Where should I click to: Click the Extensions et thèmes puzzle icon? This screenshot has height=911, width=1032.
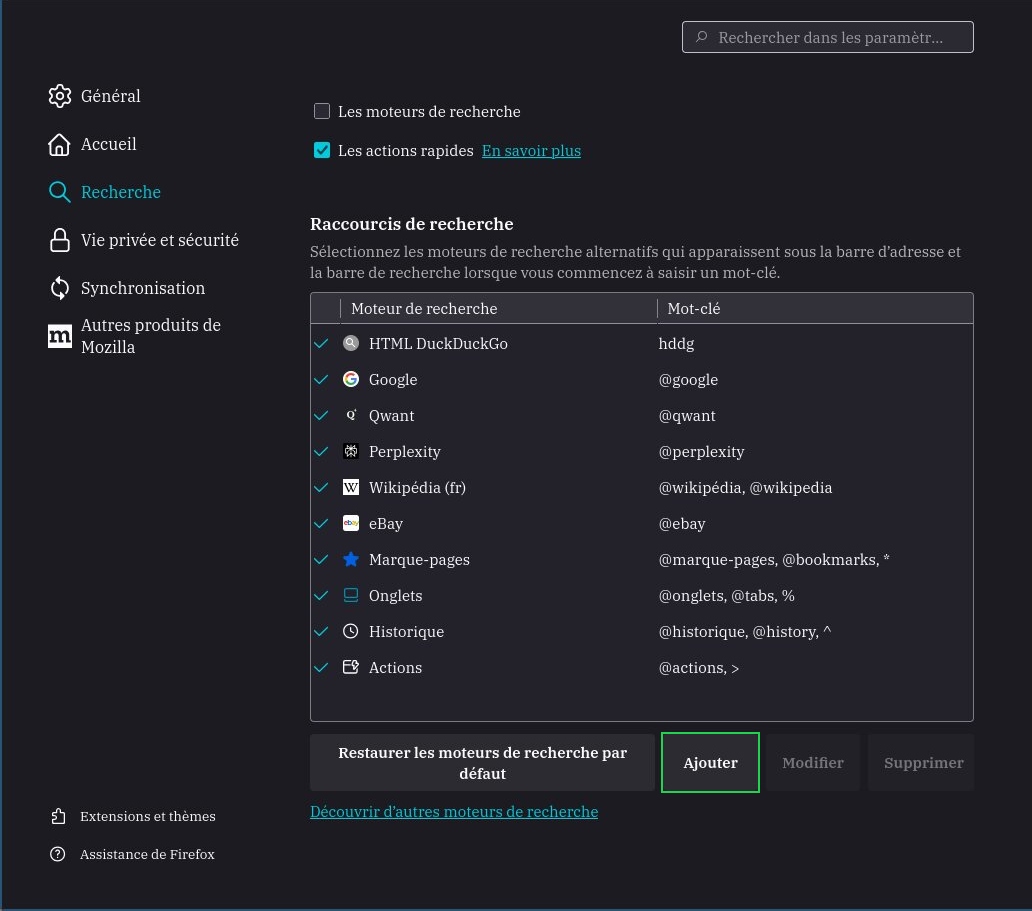59,816
